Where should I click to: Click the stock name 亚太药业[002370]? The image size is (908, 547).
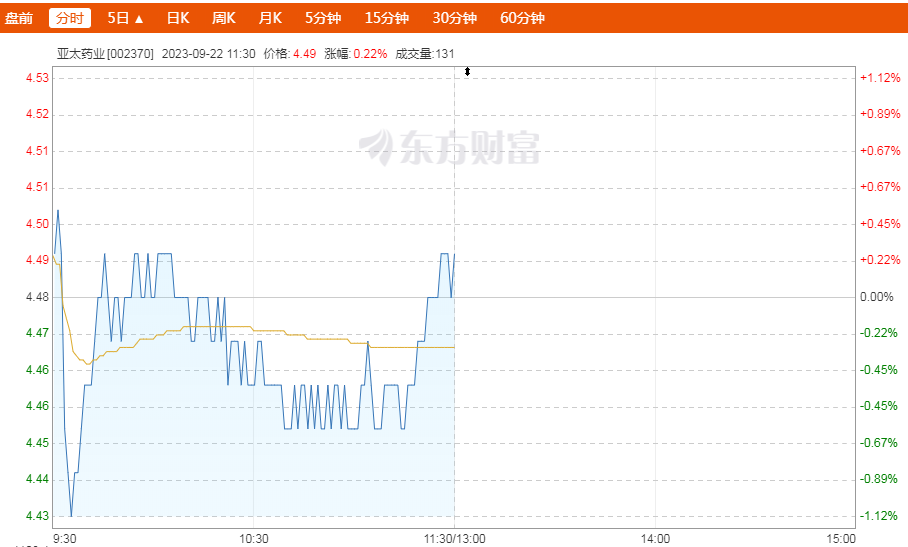pos(105,54)
